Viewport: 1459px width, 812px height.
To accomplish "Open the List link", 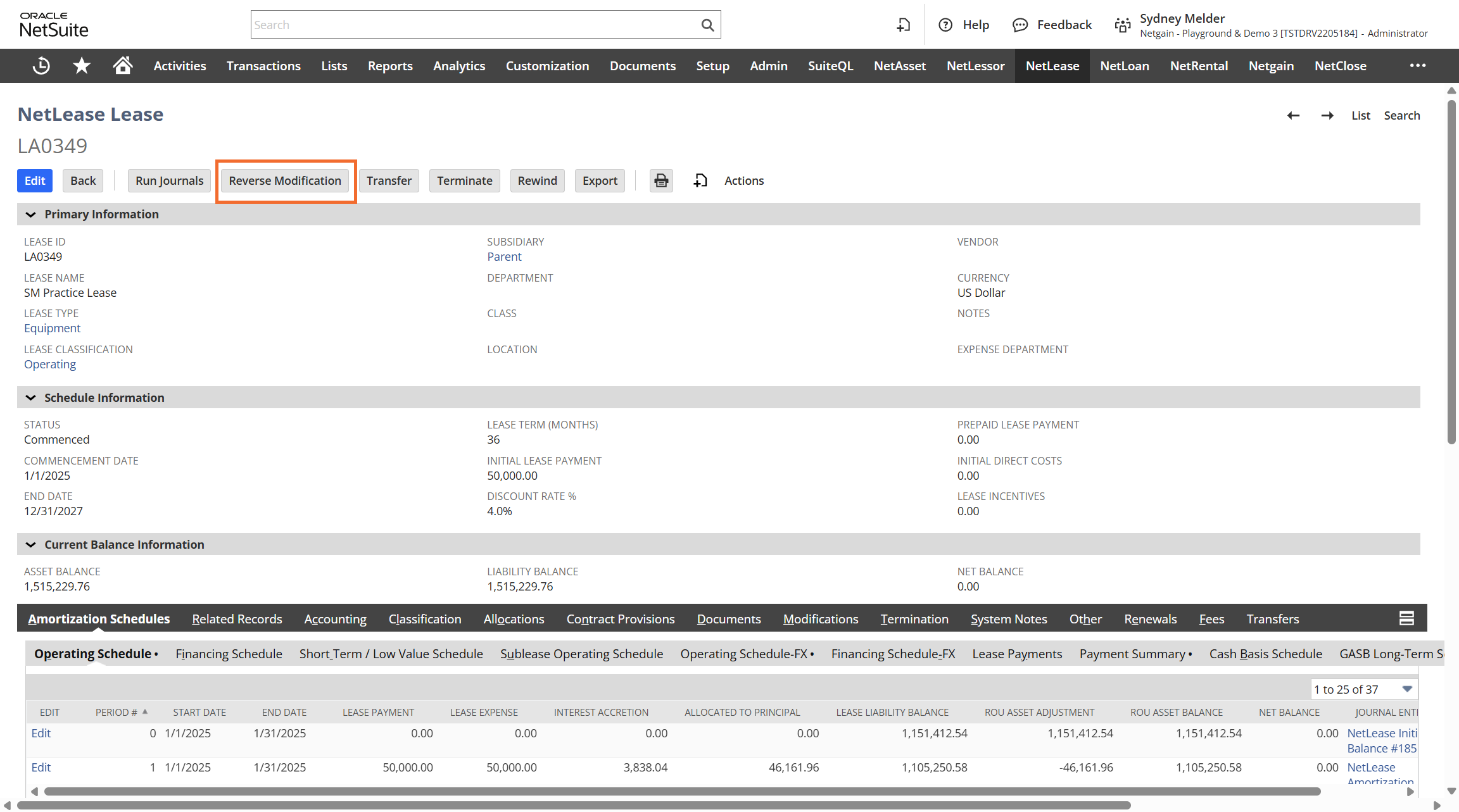I will pos(1361,115).
